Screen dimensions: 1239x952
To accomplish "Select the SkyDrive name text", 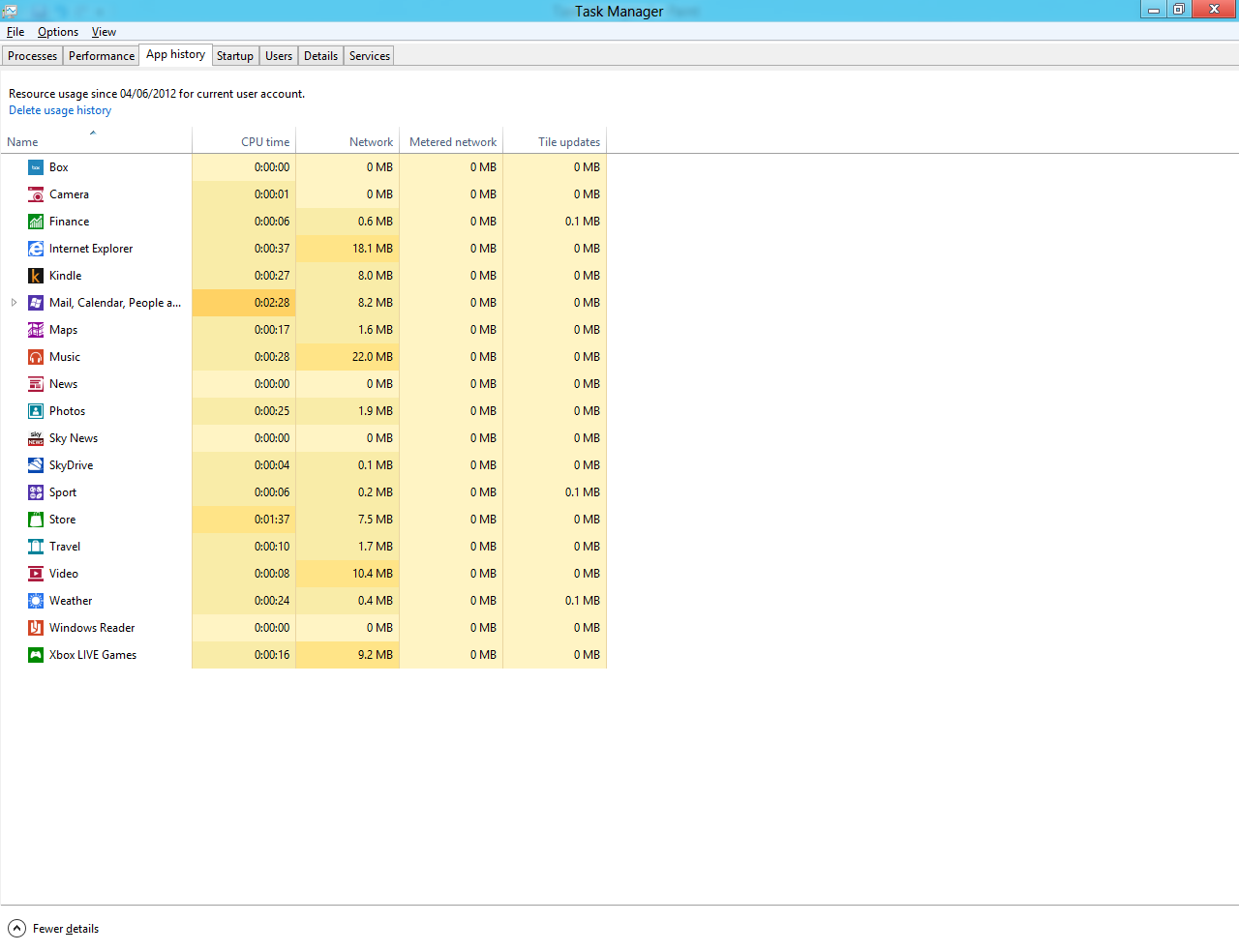I will [72, 465].
